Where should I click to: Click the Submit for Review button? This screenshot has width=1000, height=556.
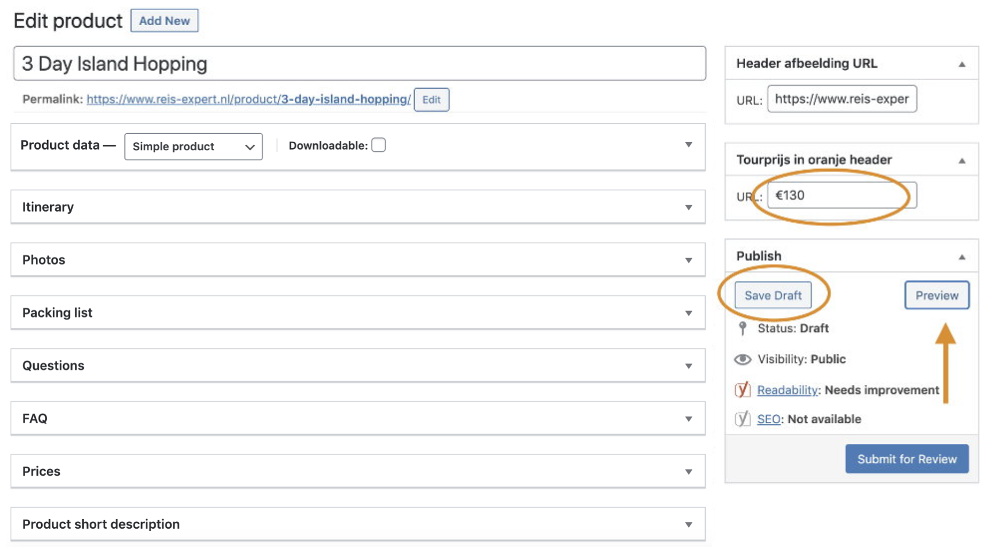tap(907, 459)
